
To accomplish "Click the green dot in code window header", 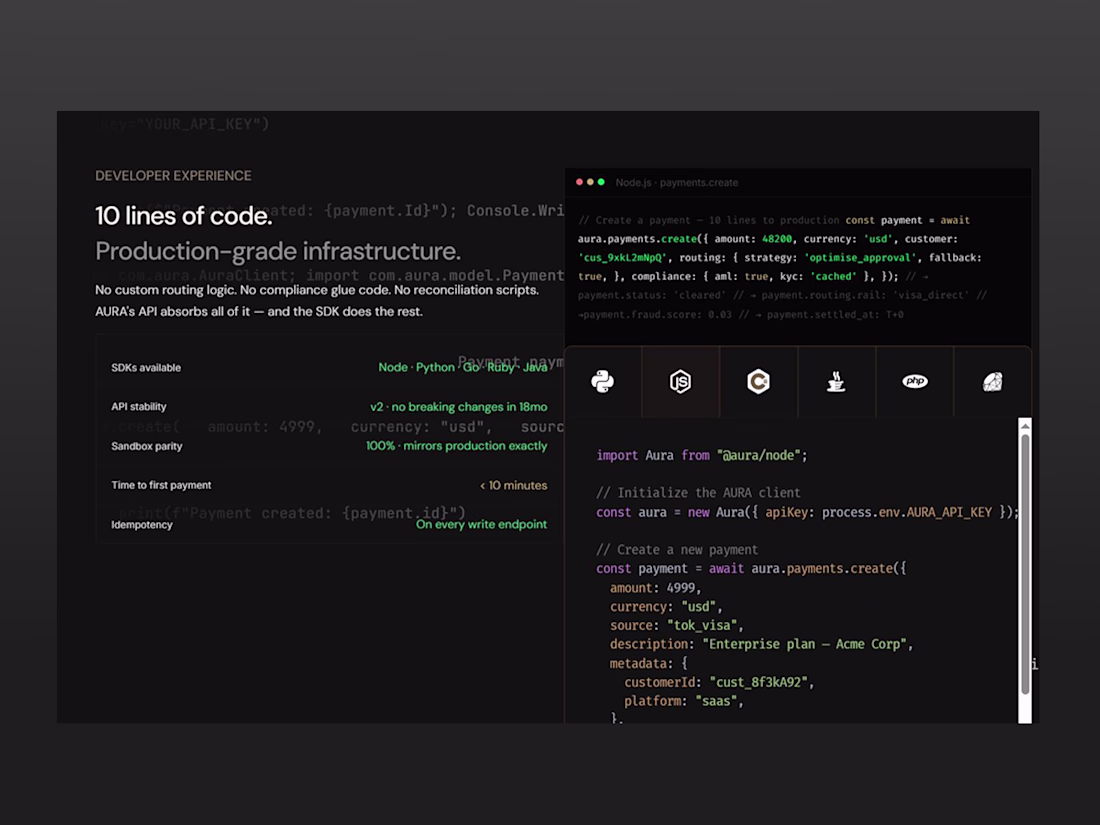I will pos(601,182).
